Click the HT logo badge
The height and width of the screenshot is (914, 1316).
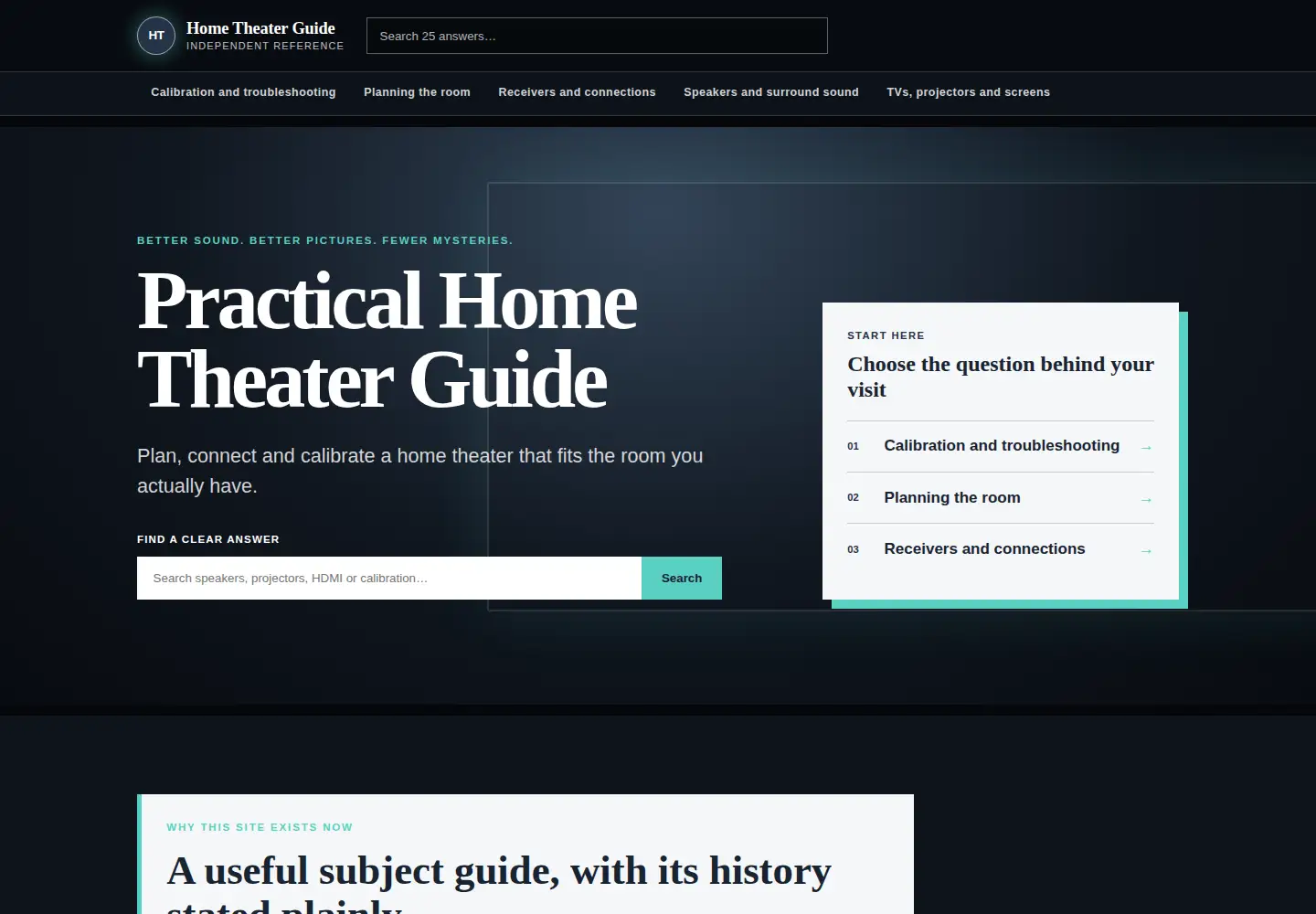tap(156, 36)
